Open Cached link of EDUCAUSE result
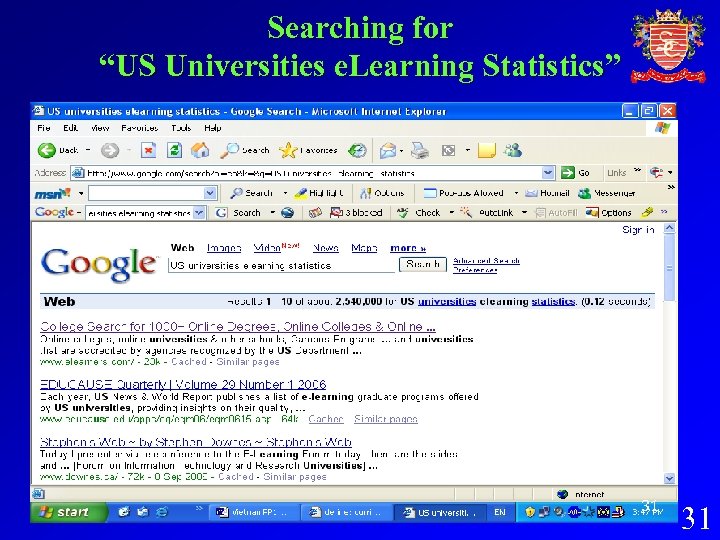720x540 pixels. click(x=326, y=419)
